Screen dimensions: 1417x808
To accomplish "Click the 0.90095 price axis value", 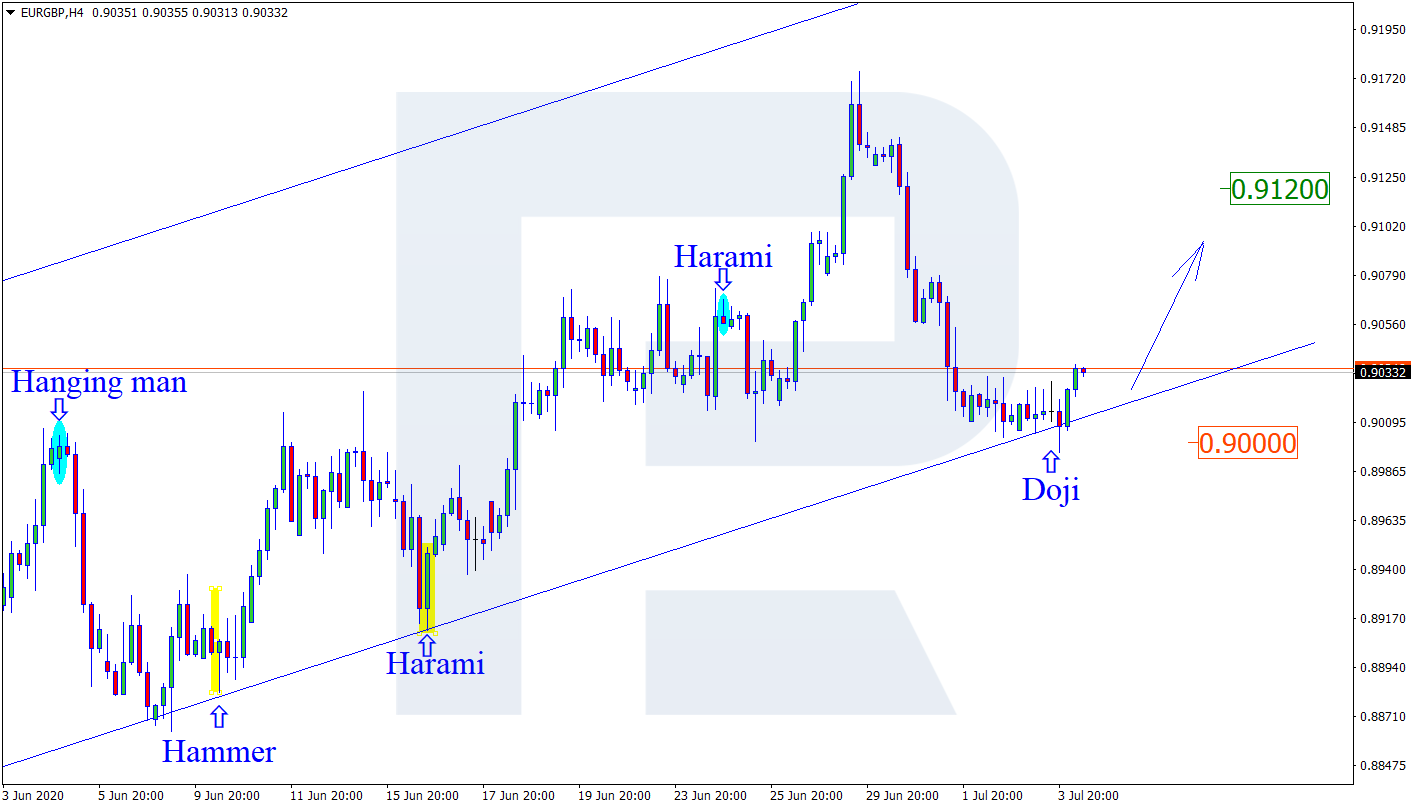I will click(1385, 422).
